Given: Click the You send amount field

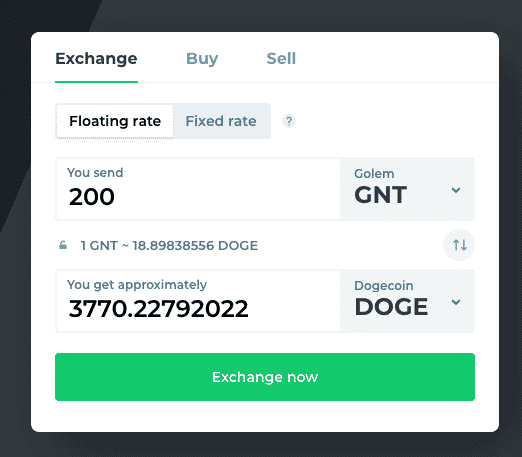Looking at the screenshot, I should click(x=198, y=189).
